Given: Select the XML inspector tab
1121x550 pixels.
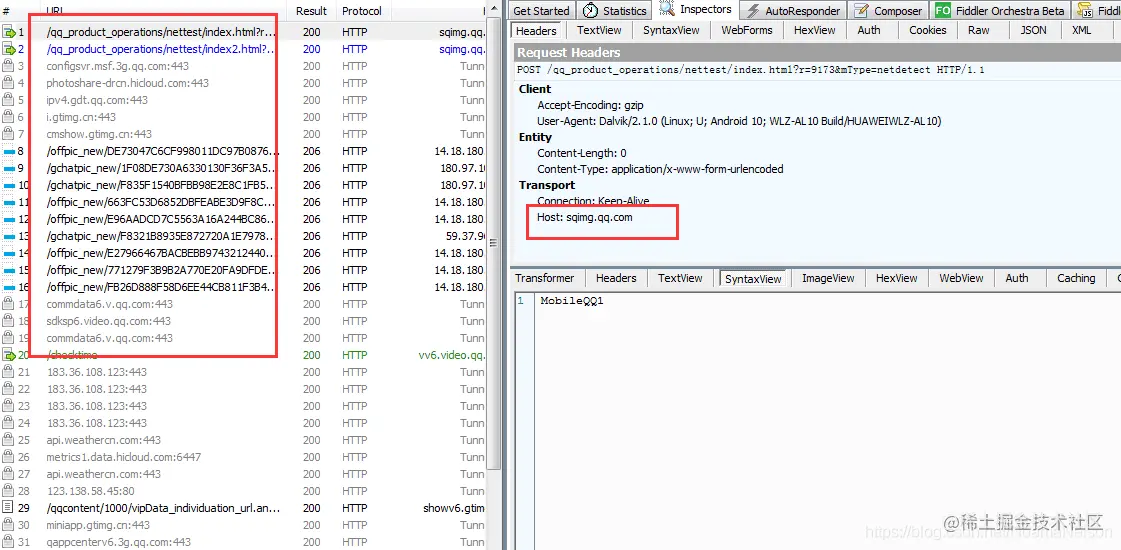Looking at the screenshot, I should (1081, 30).
